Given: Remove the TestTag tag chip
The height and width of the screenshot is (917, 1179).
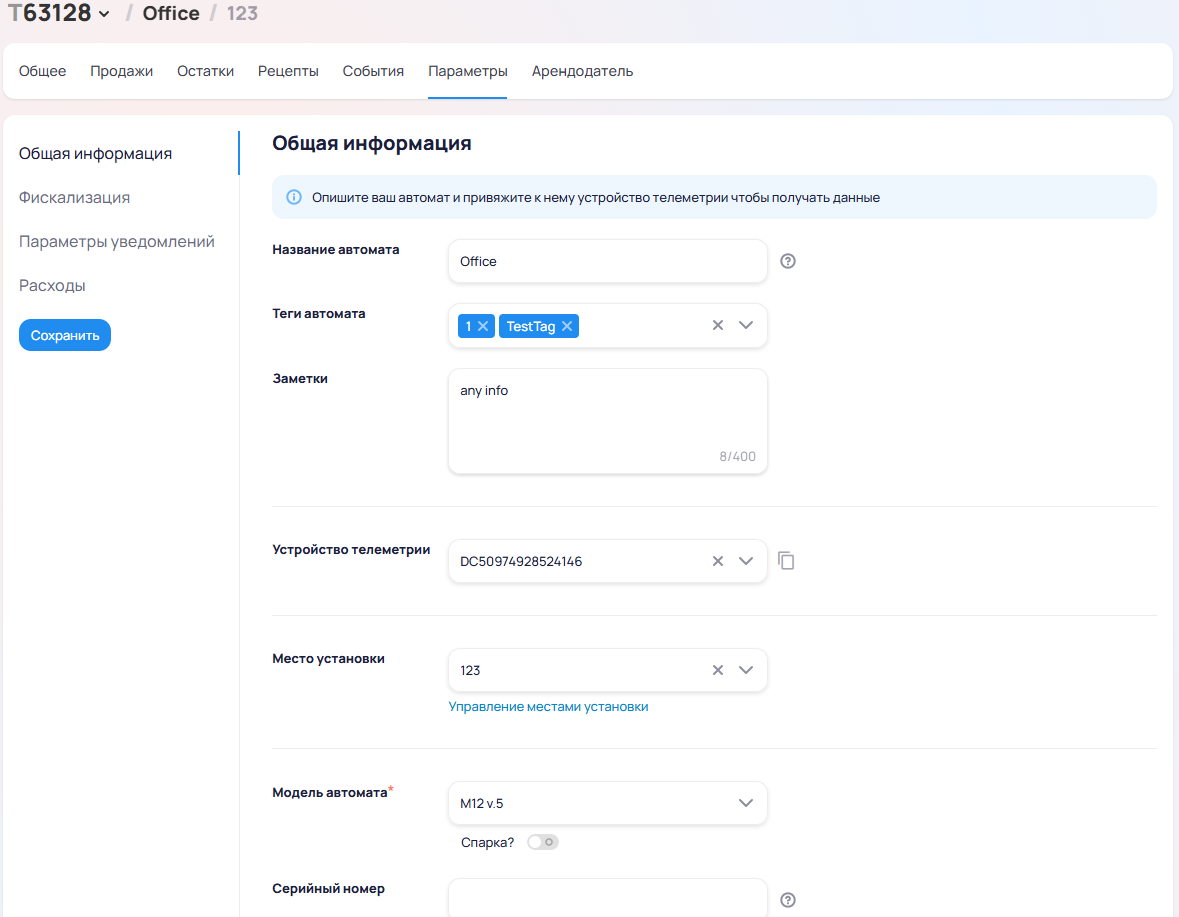Looking at the screenshot, I should pyautogui.click(x=567, y=326).
